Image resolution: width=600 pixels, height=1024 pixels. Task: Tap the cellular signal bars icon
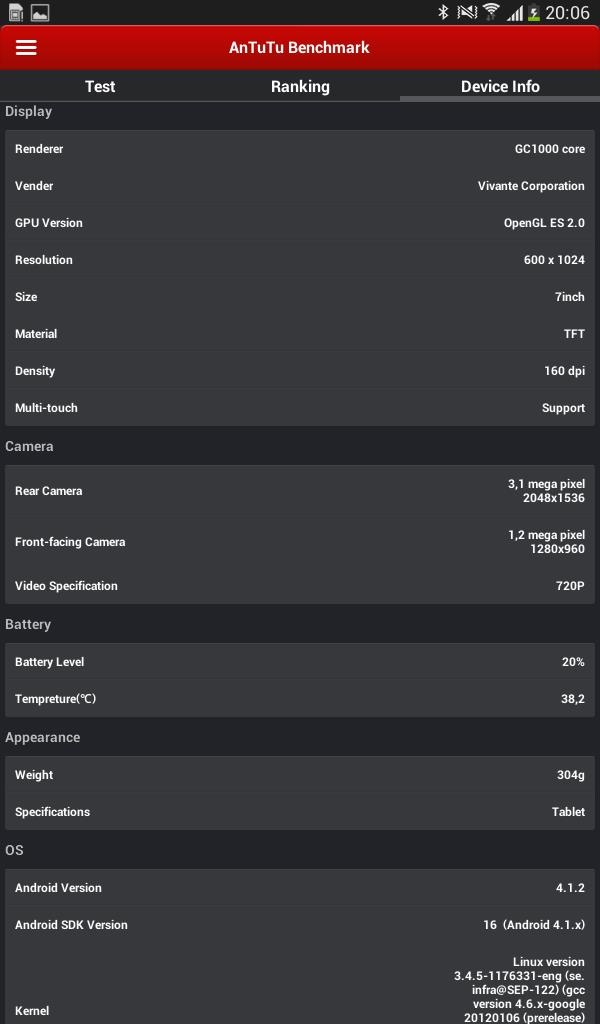(514, 13)
